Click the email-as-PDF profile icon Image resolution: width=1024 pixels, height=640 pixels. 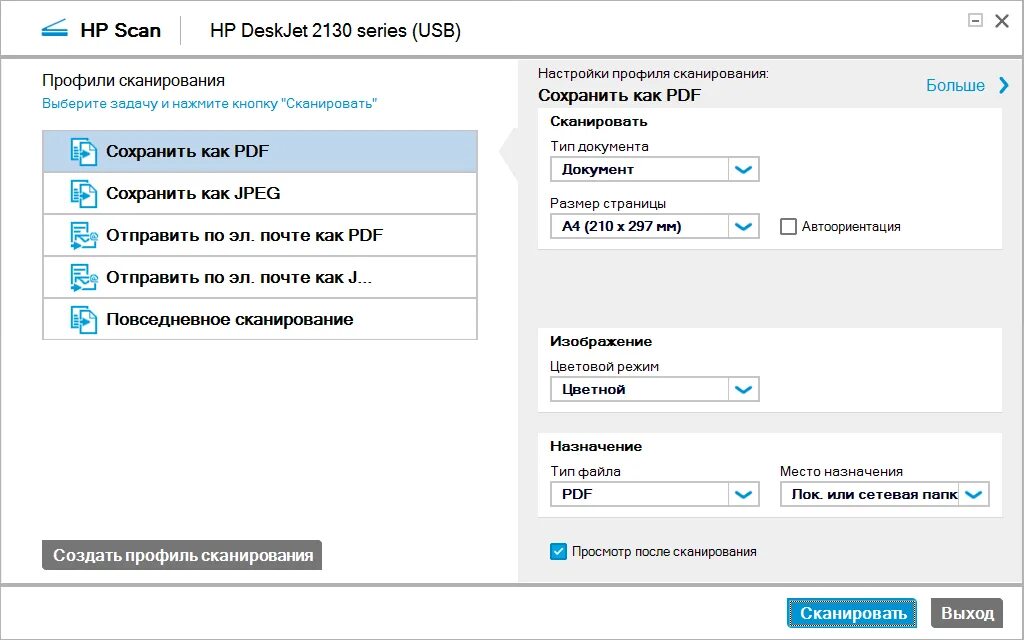coord(84,236)
